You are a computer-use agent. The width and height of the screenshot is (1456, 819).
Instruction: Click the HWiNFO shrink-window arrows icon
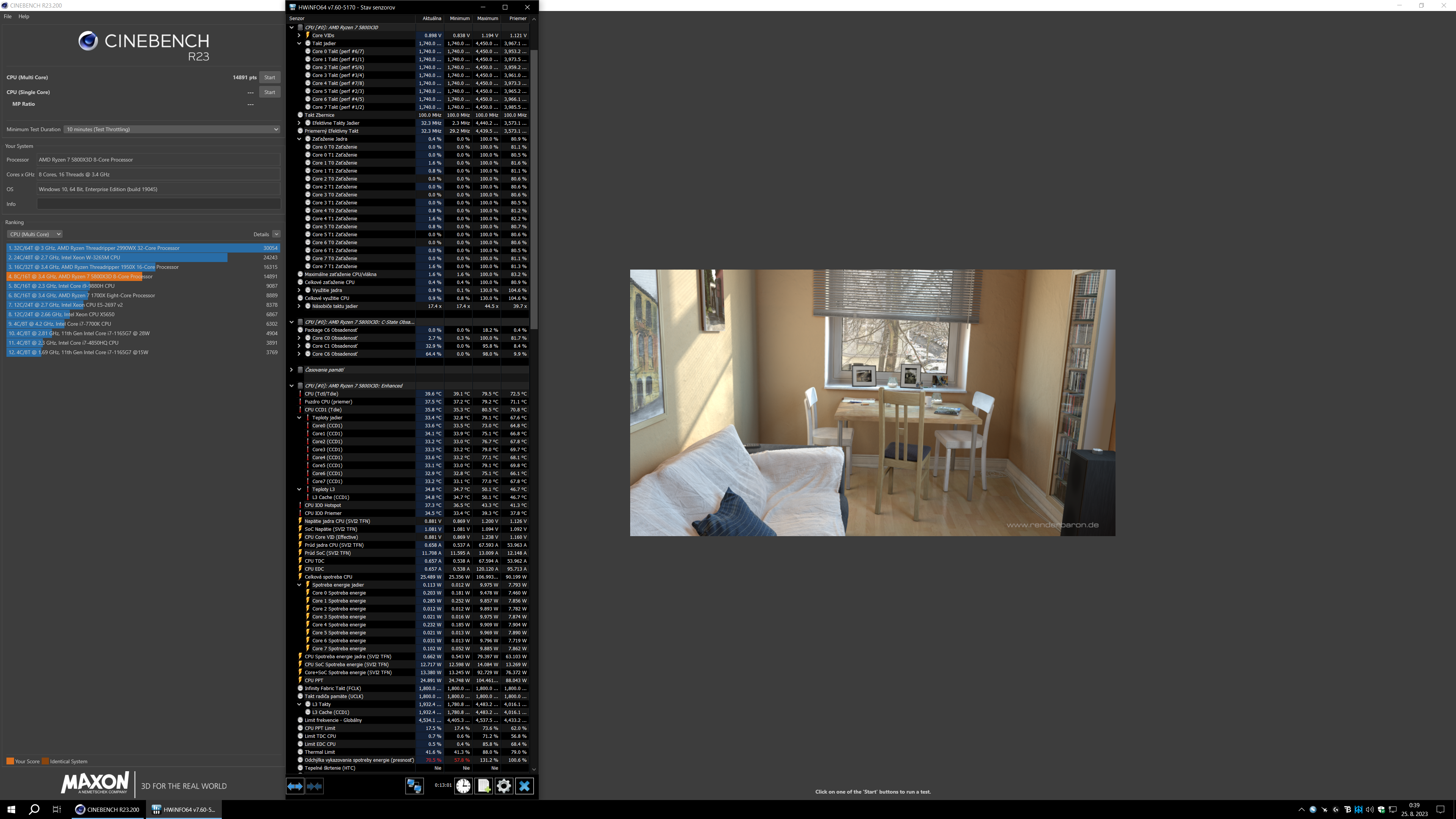(315, 786)
